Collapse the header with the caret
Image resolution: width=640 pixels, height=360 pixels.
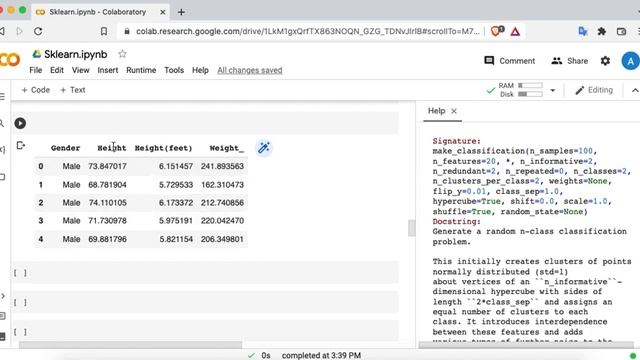(x=635, y=90)
